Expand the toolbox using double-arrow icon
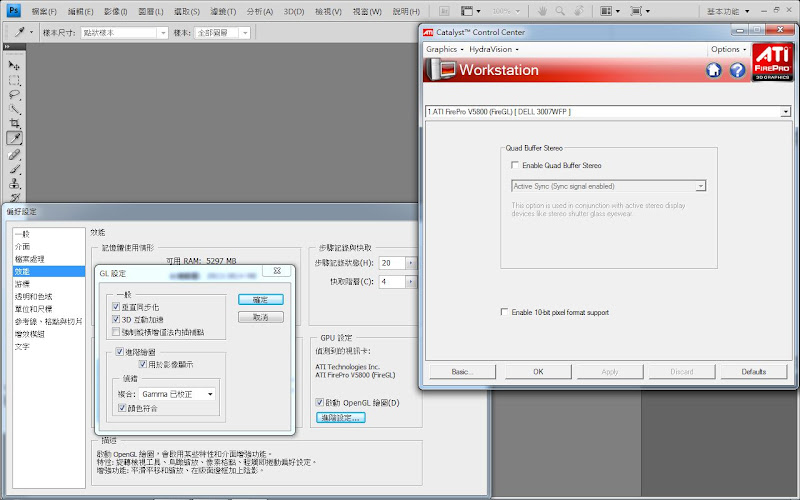Image resolution: width=800 pixels, height=500 pixels. click(7, 46)
